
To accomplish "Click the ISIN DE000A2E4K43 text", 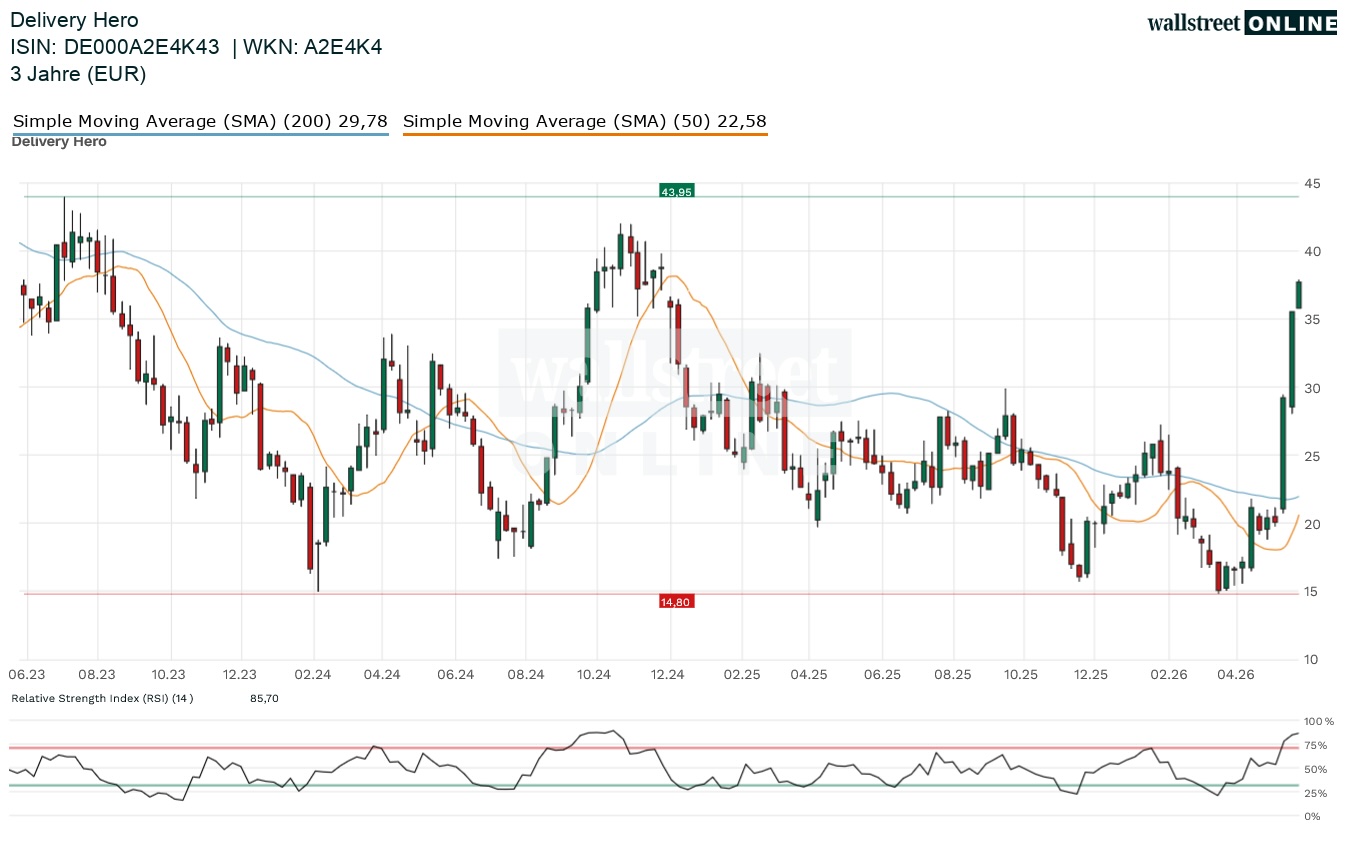I will tap(115, 47).
